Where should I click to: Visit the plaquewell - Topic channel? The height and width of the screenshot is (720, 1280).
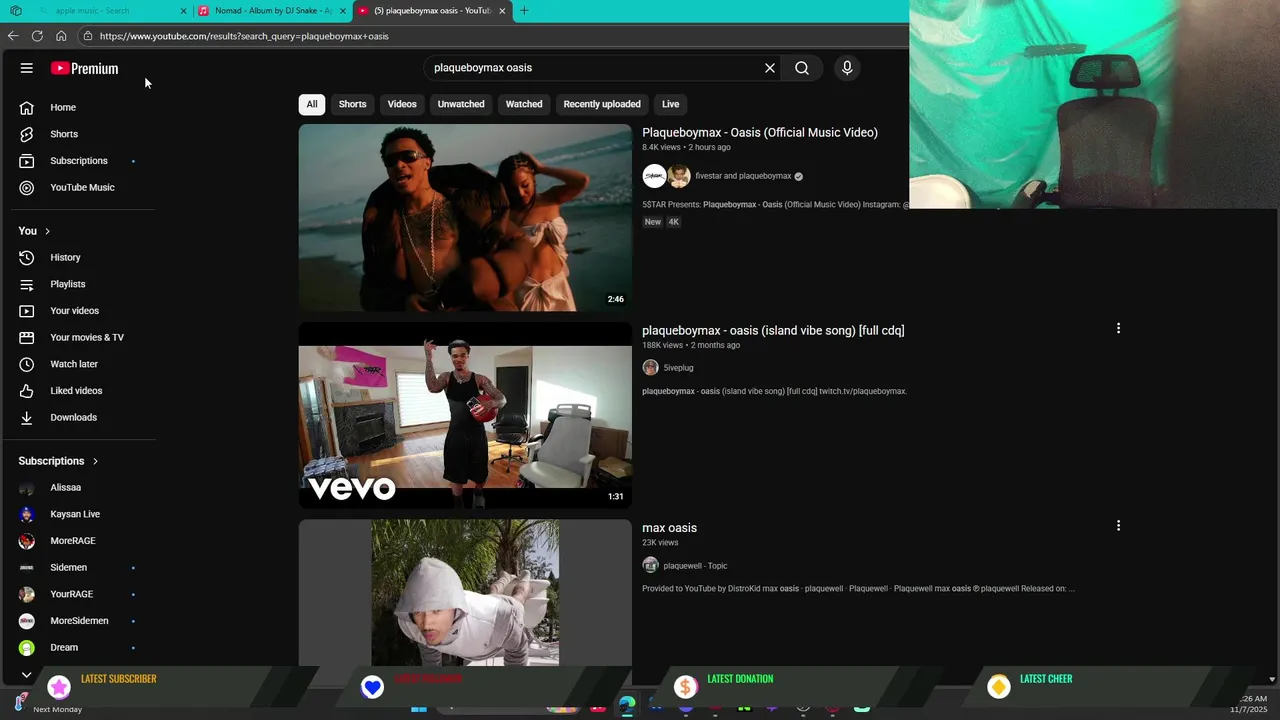pos(695,566)
